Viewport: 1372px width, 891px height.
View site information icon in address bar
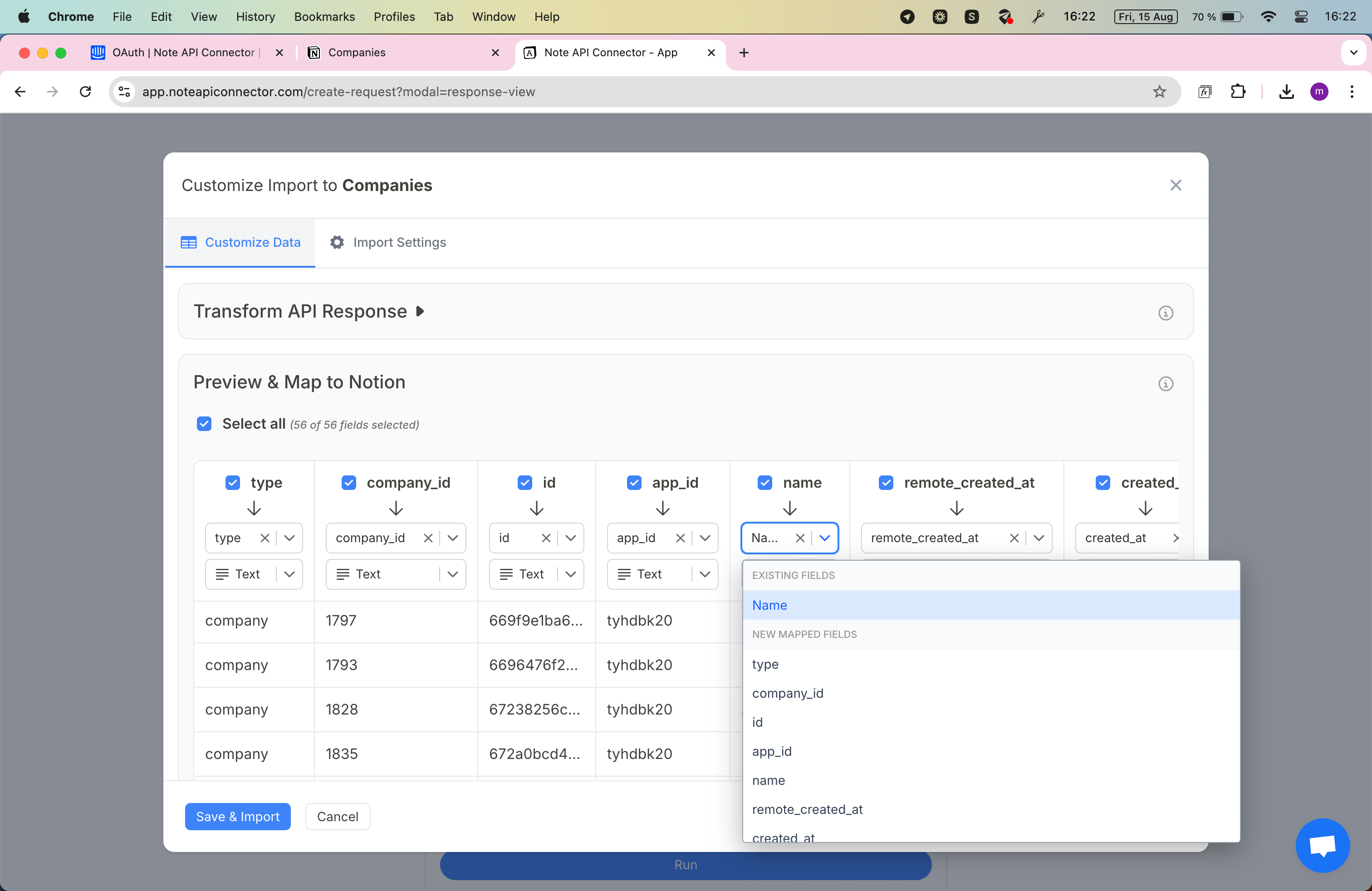pos(124,92)
